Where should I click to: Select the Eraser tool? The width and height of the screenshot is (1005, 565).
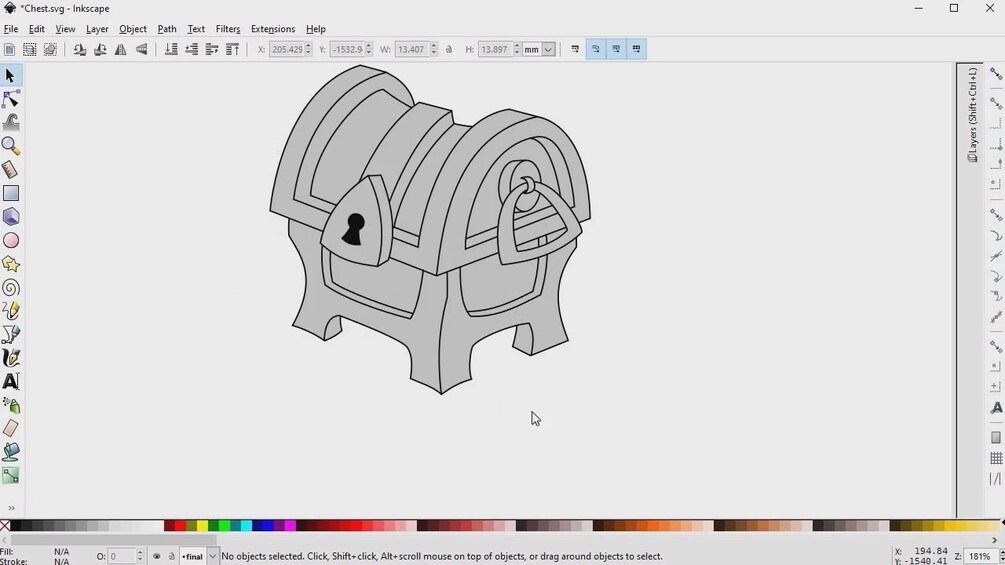[x=10, y=428]
